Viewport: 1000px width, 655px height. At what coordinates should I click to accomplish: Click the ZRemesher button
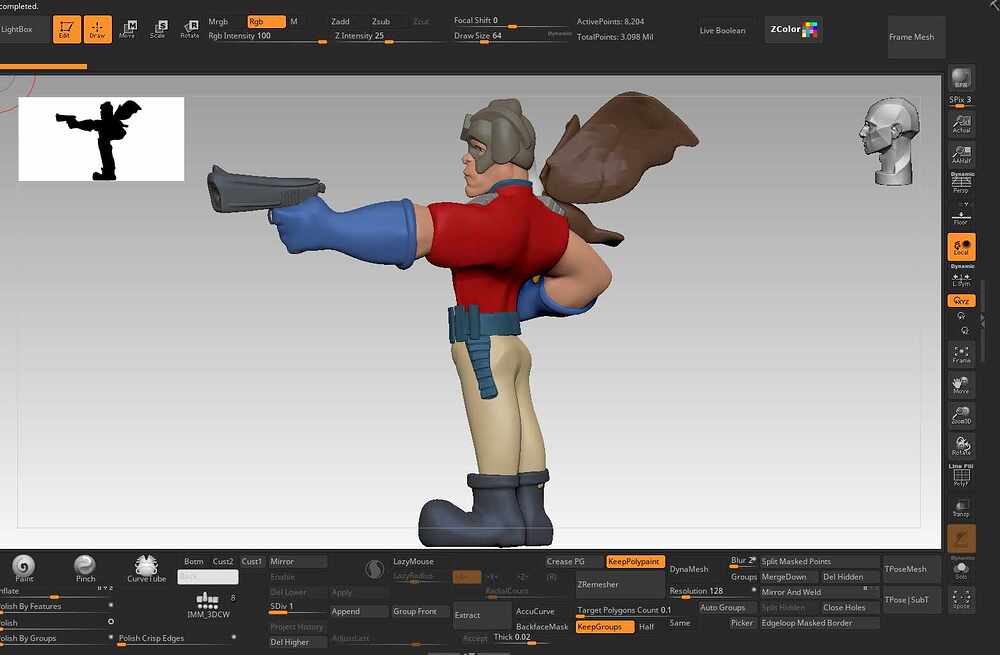click(619, 584)
